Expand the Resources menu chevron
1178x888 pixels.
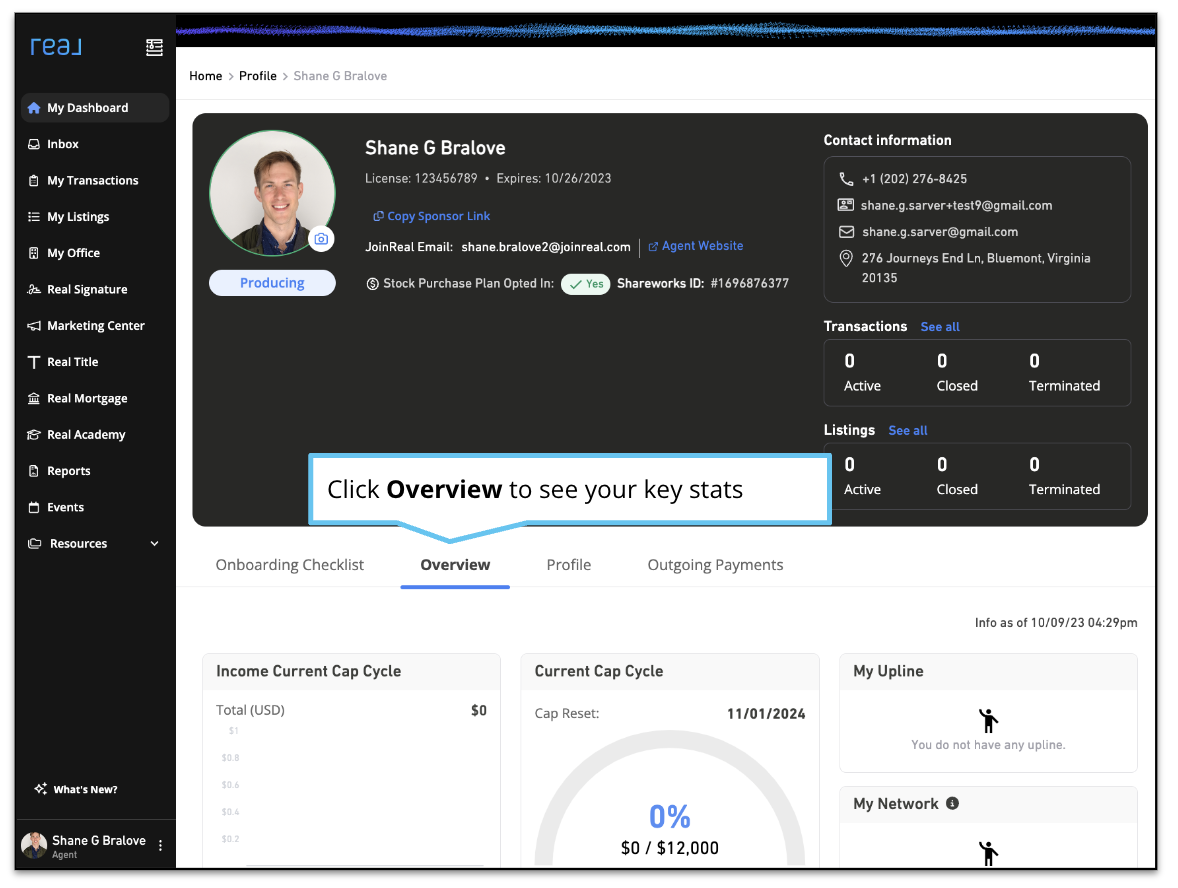tap(154, 544)
